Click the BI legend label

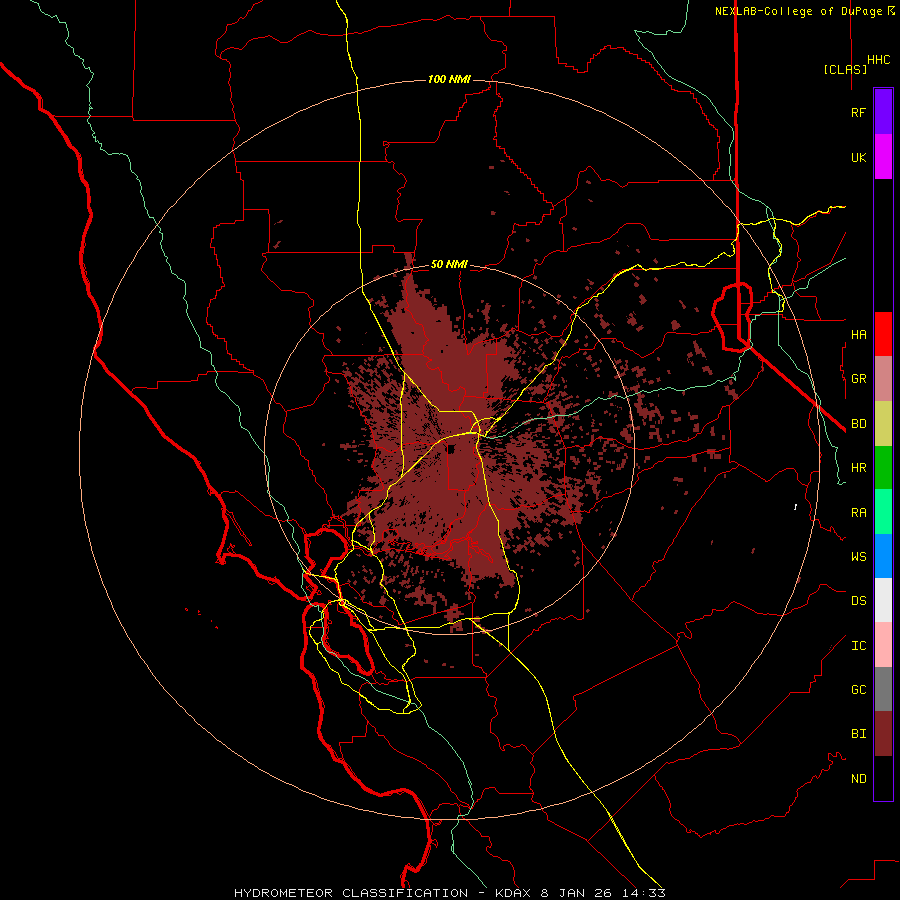(x=858, y=734)
